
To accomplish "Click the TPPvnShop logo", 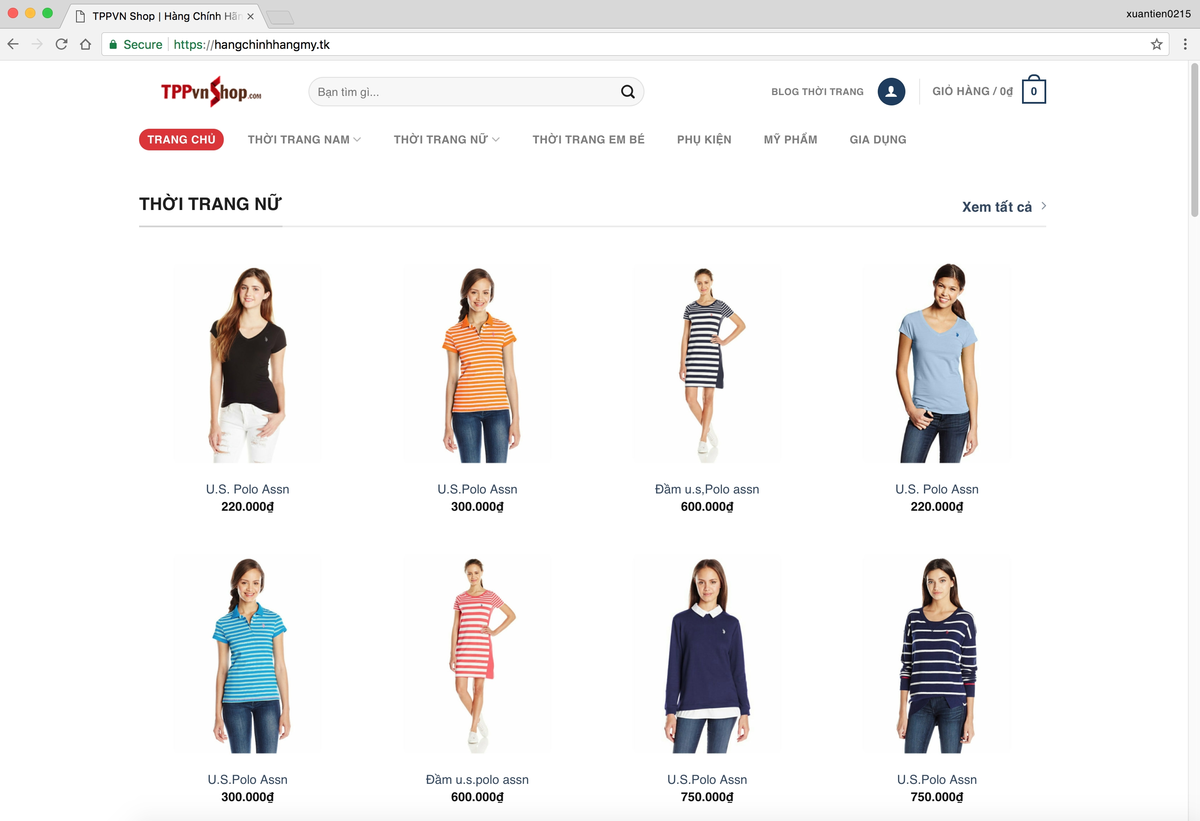I will click(211, 92).
